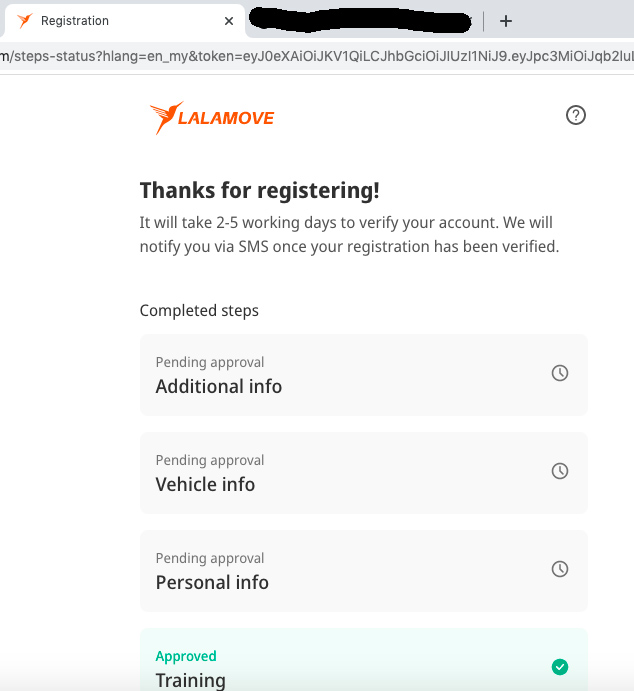
Task: Click the green checkmark on Training
Action: [560, 667]
